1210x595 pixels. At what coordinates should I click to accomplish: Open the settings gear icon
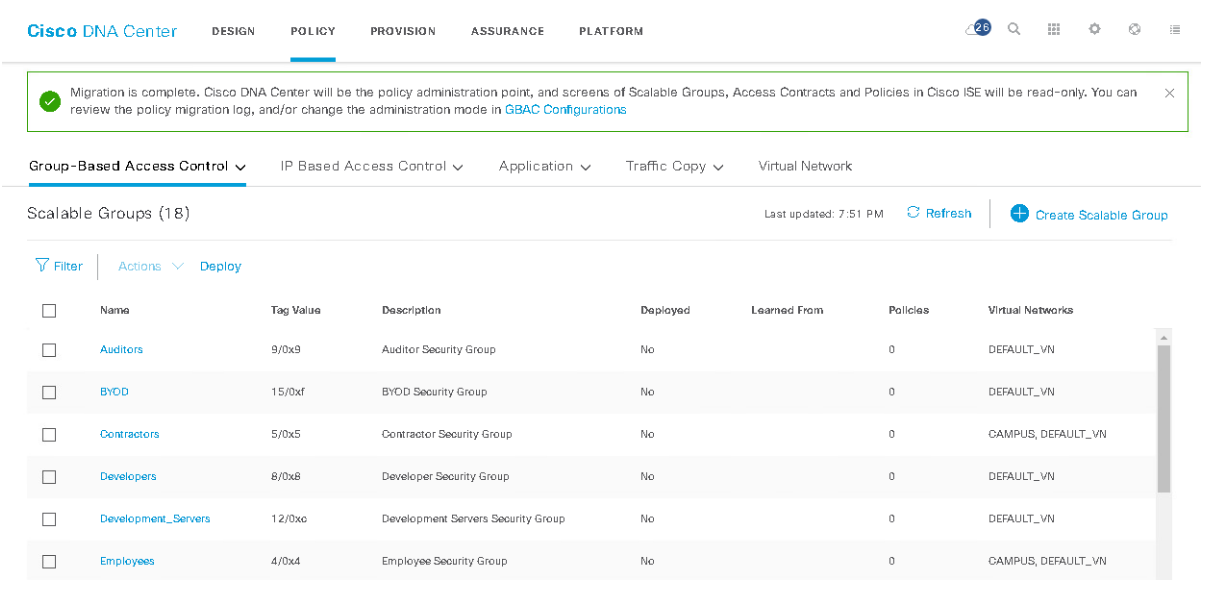pos(1095,29)
